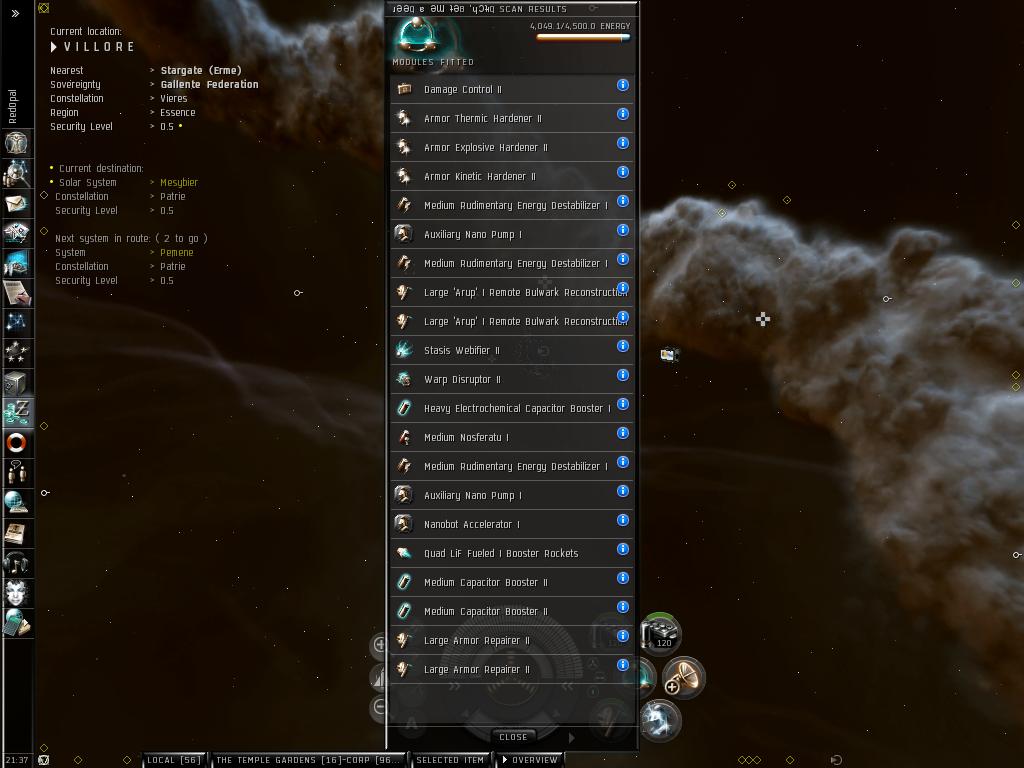
Task: Click the HUD zoom-in plus button
Action: 379,645
